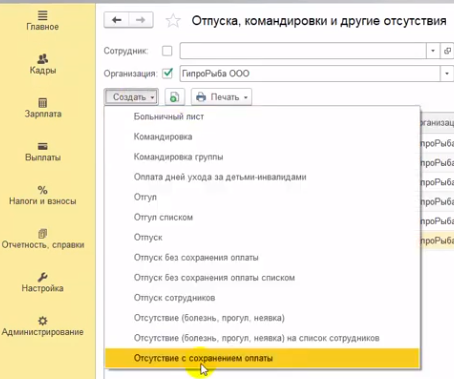Open the Выплаты section icon
The width and height of the screenshot is (454, 379).
tap(42, 146)
